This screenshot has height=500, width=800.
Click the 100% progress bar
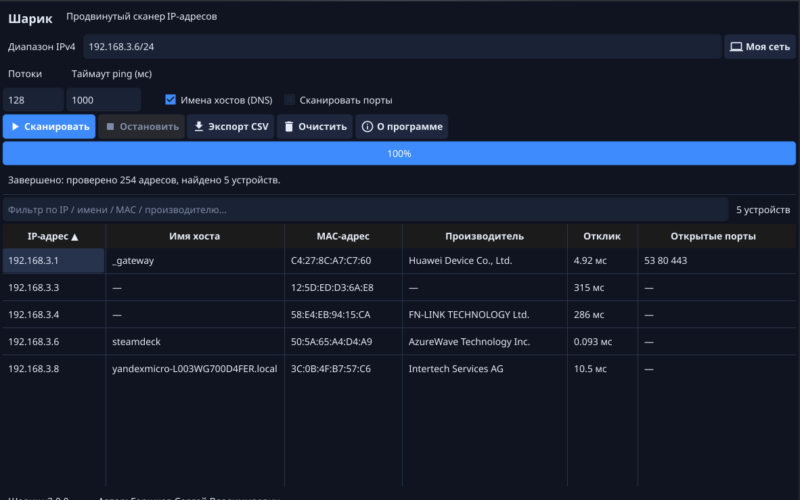coord(399,154)
